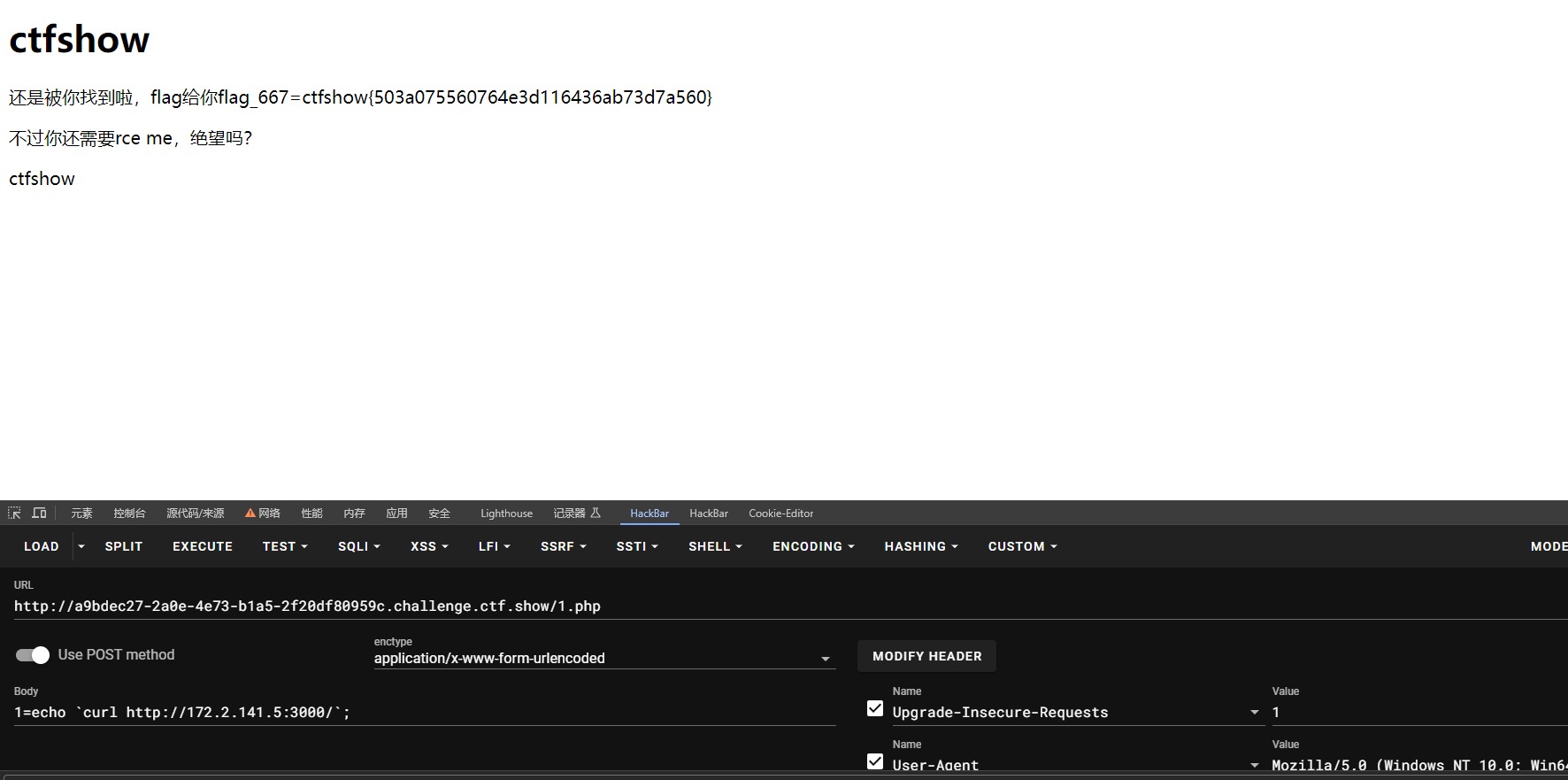Click the 'rce me' text line

131,138
